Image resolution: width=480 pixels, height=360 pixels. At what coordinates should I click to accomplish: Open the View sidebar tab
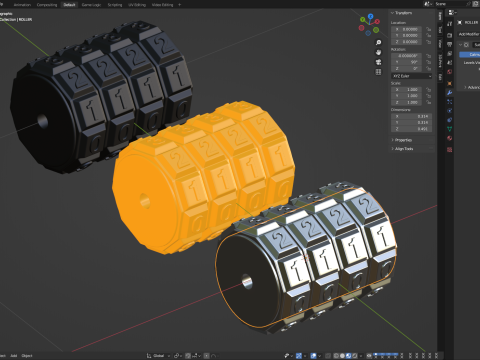point(440,43)
